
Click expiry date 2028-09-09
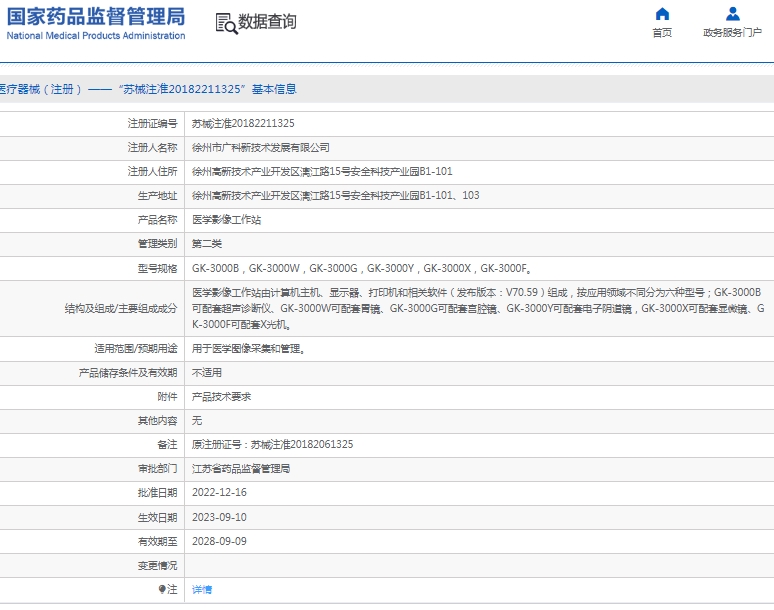[x=219, y=541]
